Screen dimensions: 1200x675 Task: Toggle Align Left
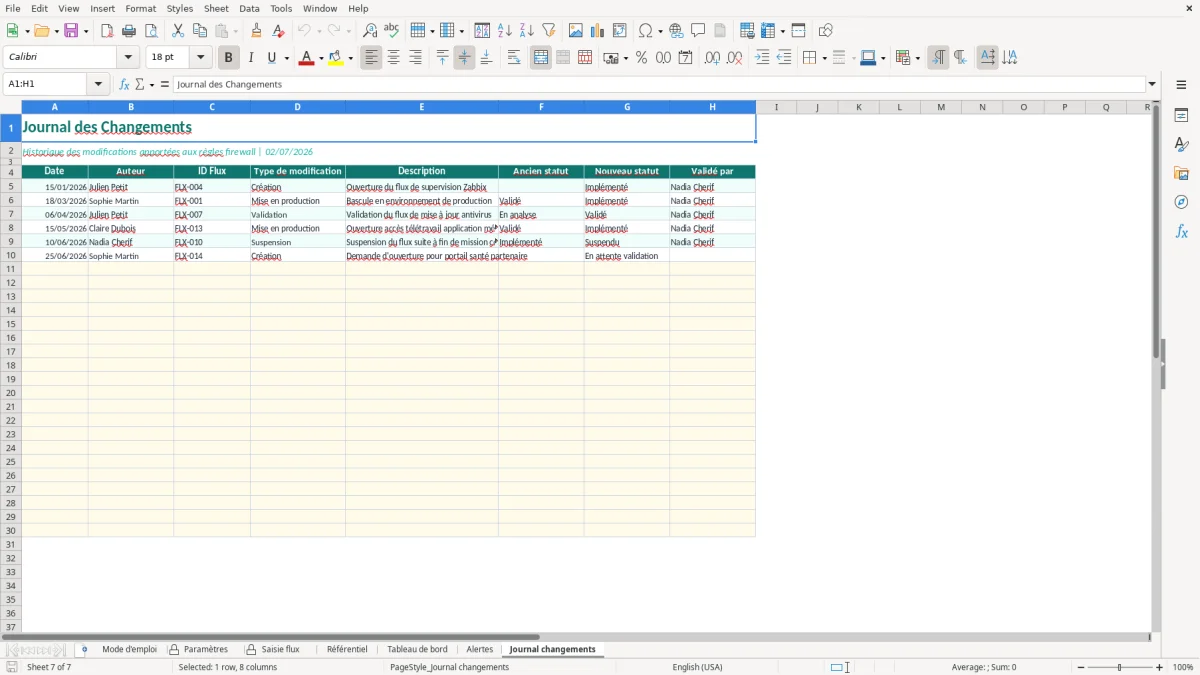pyautogui.click(x=371, y=58)
